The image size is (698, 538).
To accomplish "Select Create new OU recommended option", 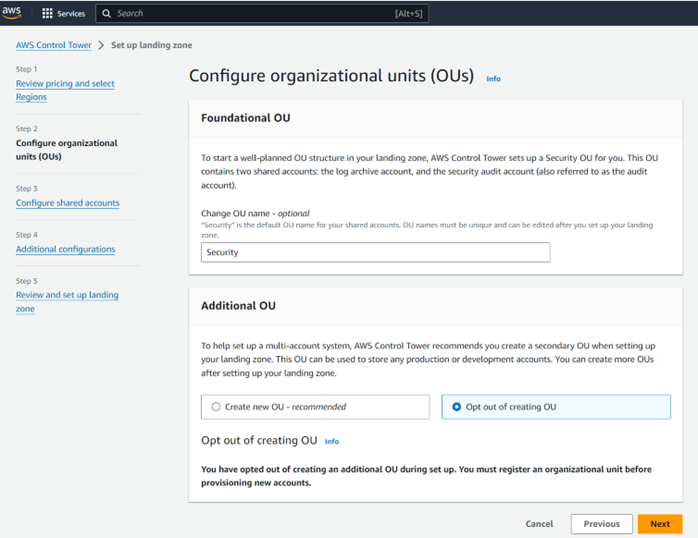I will 315,407.
